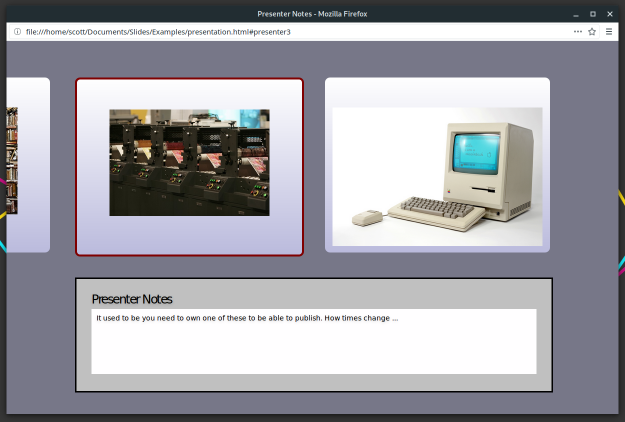This screenshot has width=625, height=422.
Task: Click the red border of the current slide
Action: (77, 167)
